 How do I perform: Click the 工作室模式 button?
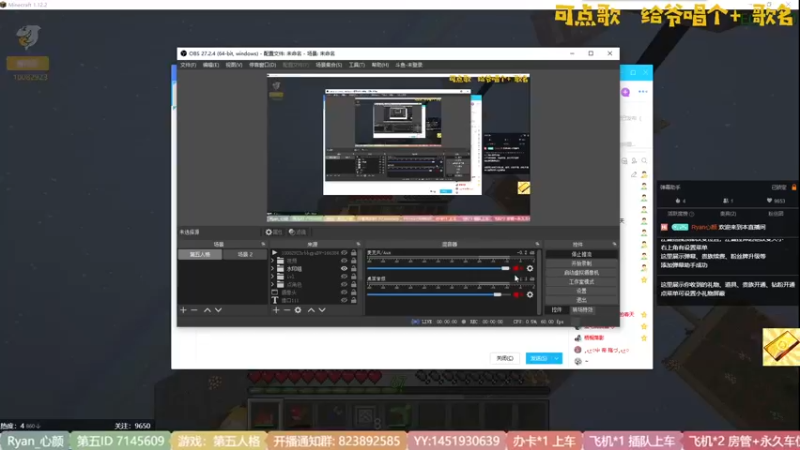click(x=581, y=282)
